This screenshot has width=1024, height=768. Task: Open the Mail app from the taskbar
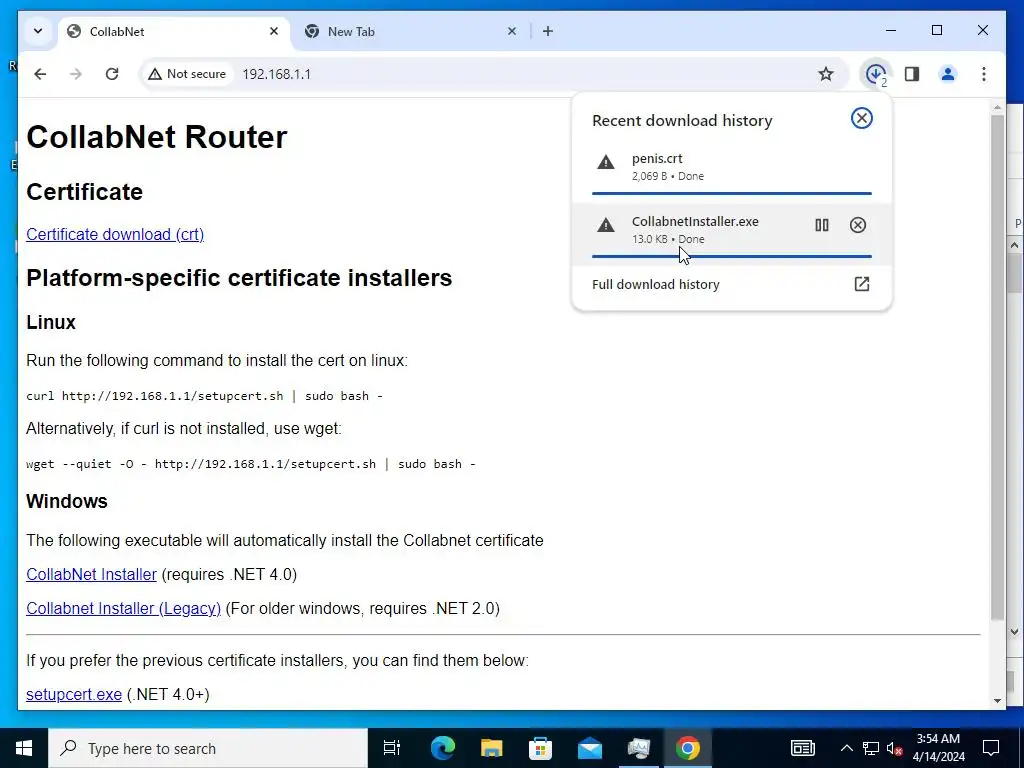coord(590,748)
